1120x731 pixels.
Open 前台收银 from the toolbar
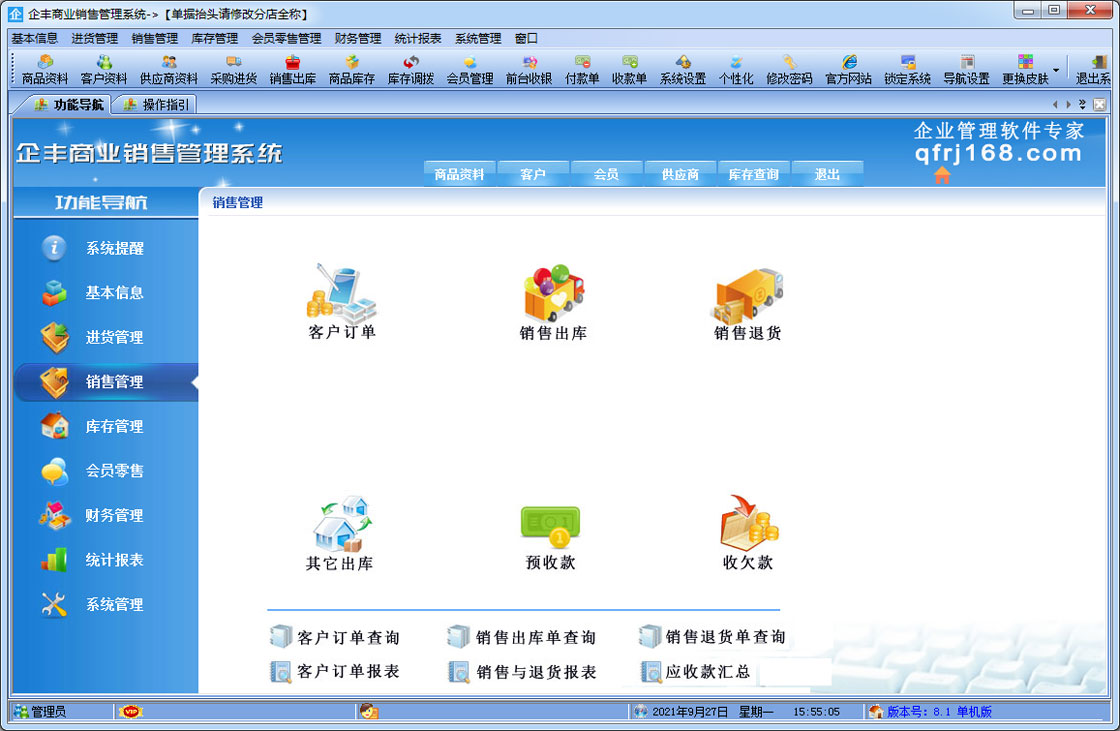tap(529, 69)
